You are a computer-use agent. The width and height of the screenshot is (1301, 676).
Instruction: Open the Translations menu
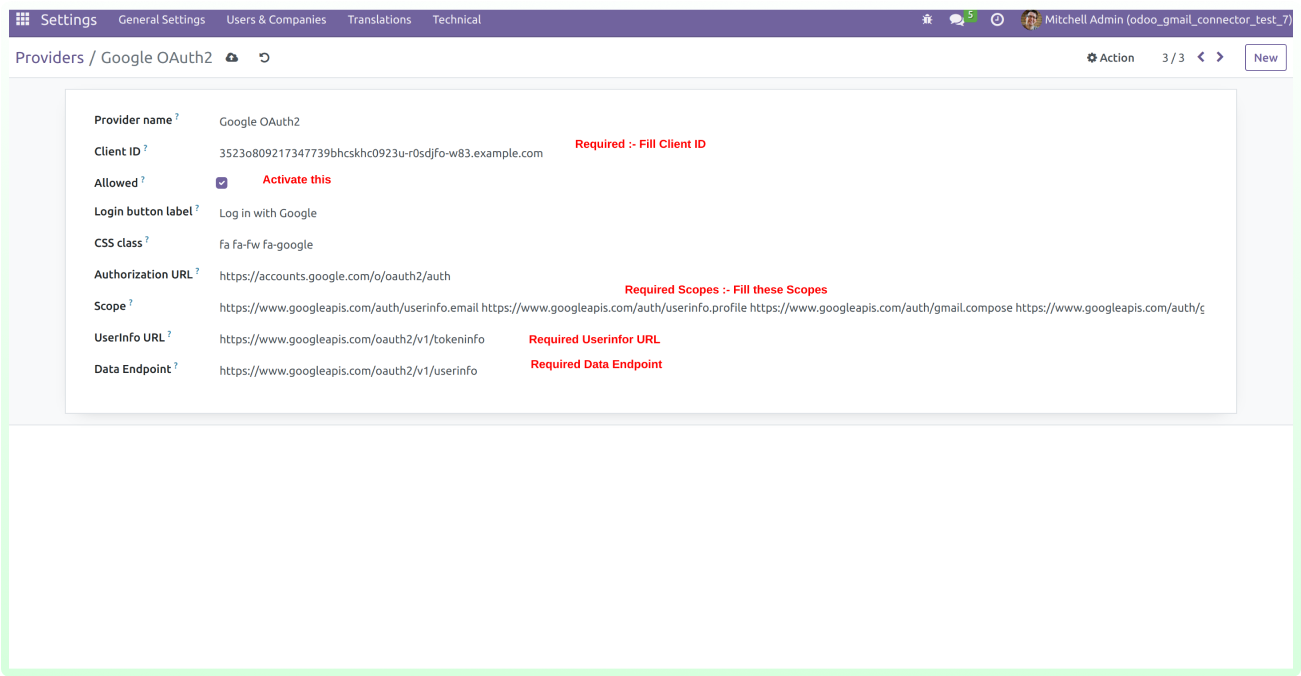[x=379, y=20]
